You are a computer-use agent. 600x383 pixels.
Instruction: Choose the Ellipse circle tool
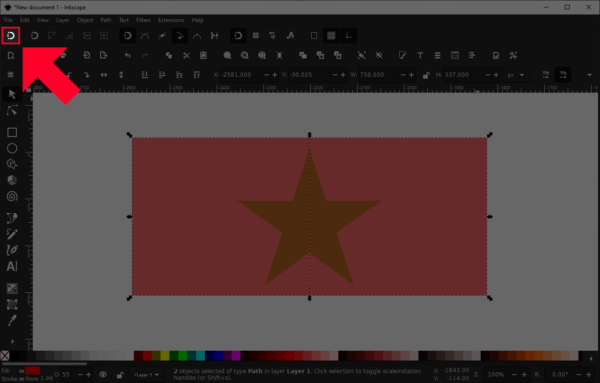point(12,148)
